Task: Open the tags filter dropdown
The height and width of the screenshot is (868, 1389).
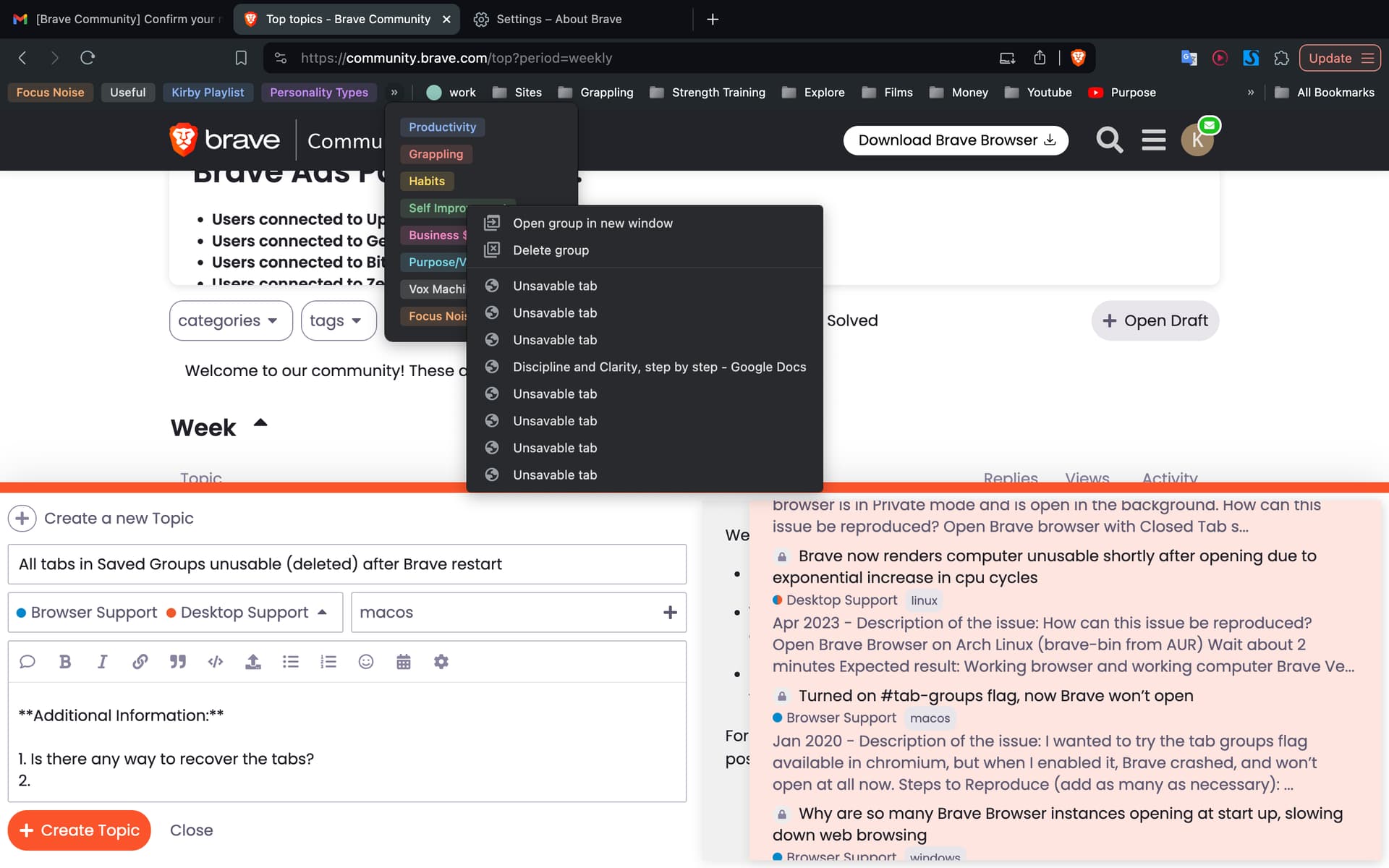Action: [x=338, y=320]
